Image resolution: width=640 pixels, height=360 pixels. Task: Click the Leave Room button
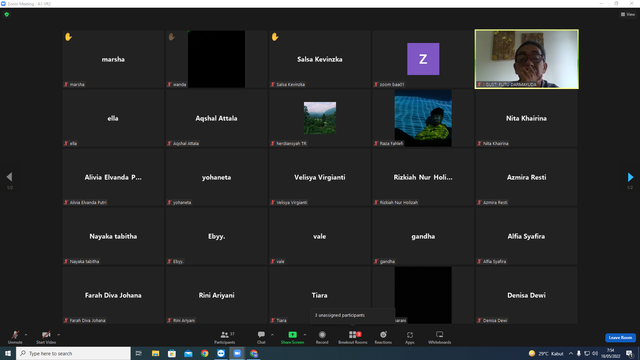tap(620, 338)
